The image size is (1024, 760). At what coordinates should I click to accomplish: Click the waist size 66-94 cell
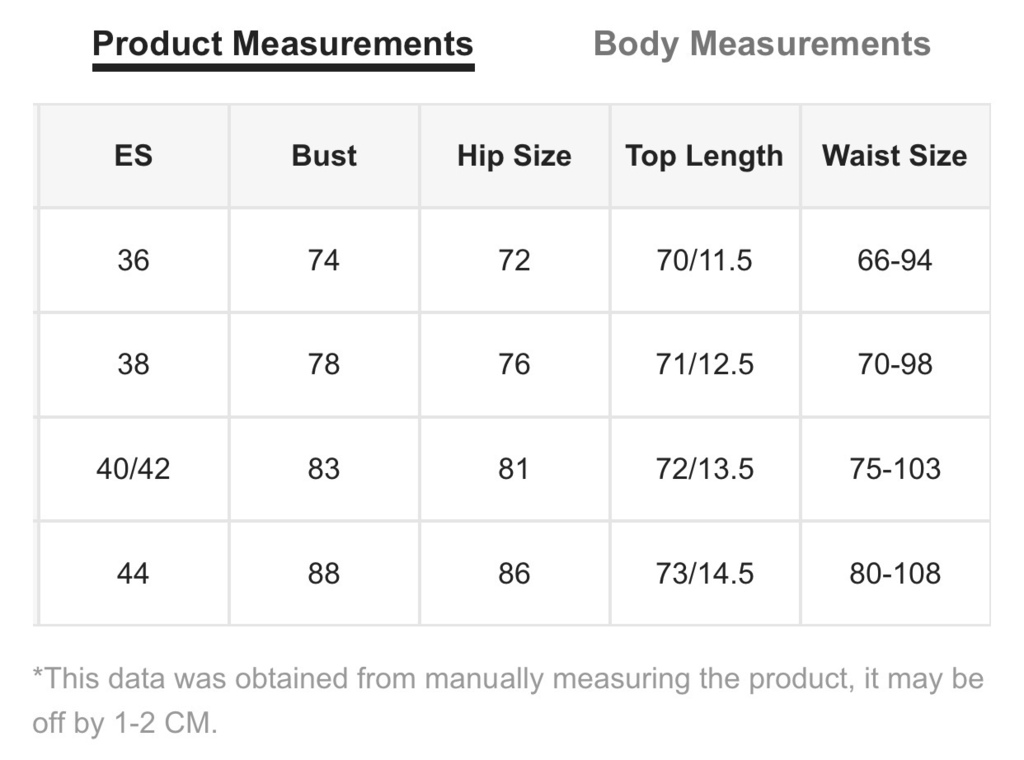pos(895,261)
